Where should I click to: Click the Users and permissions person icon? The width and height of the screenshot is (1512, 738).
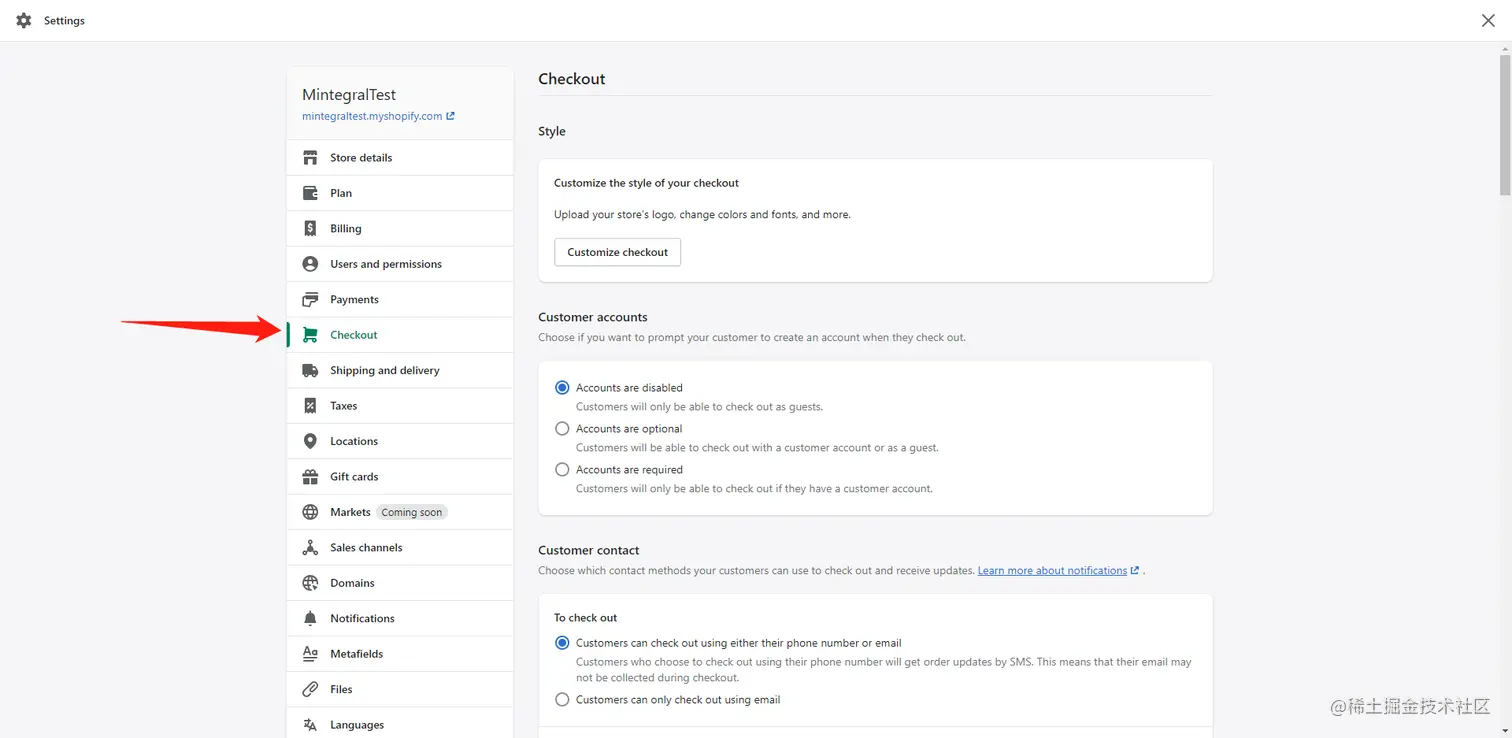coord(310,264)
